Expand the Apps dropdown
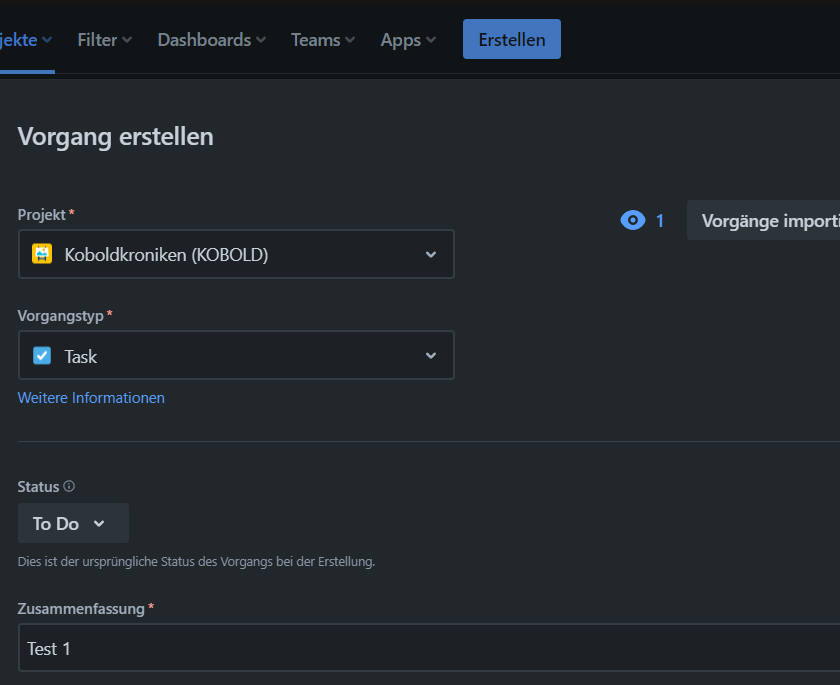 click(407, 40)
